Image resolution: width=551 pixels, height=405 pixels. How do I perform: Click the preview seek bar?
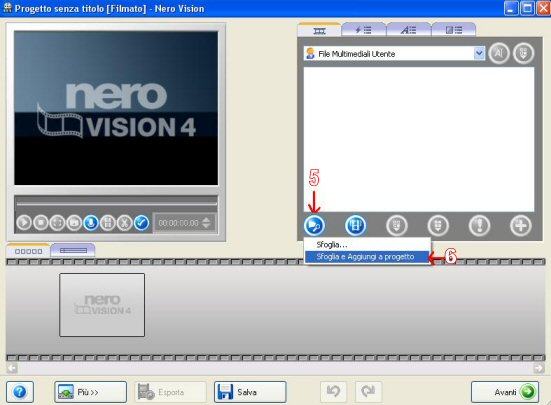tap(116, 204)
